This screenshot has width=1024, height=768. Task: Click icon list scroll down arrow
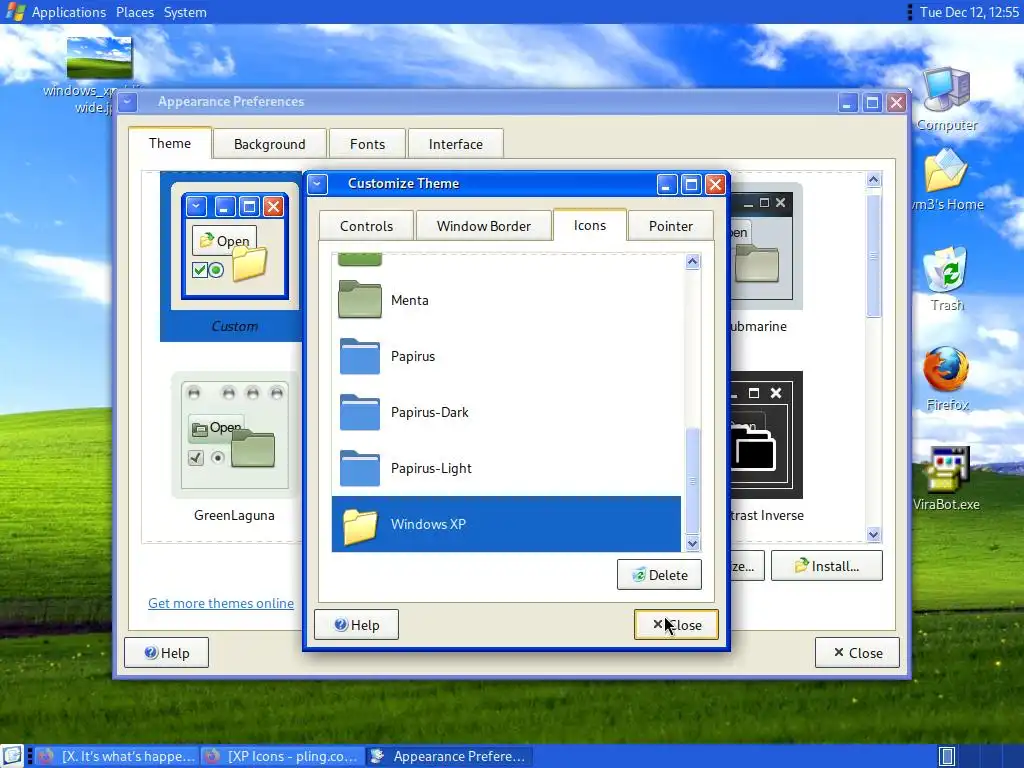coord(692,543)
